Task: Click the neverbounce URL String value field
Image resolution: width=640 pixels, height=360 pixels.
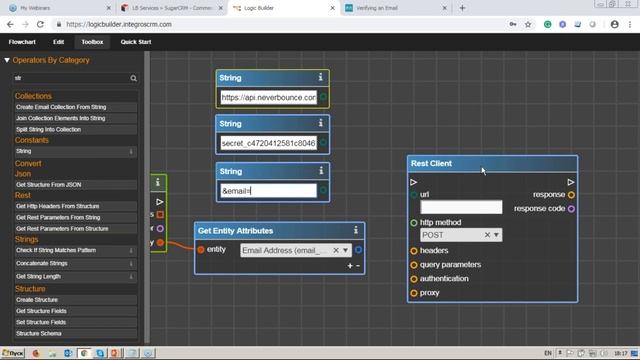Action: click(269, 97)
